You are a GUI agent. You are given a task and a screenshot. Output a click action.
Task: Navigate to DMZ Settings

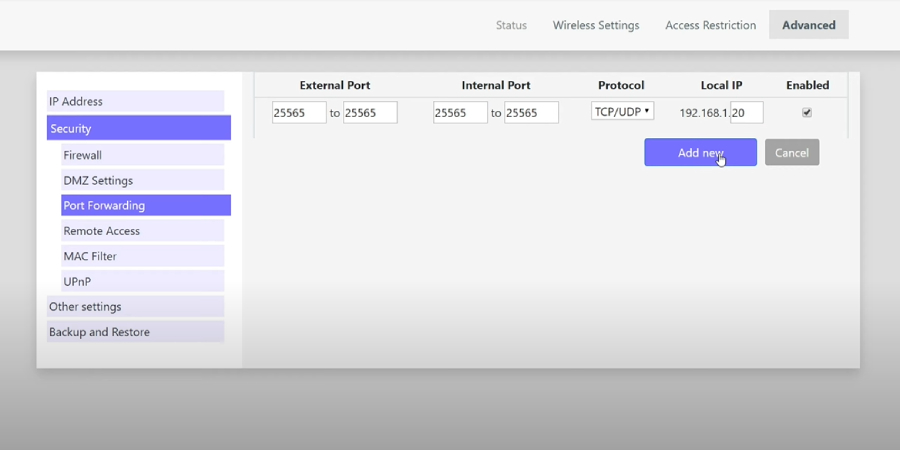coord(142,180)
